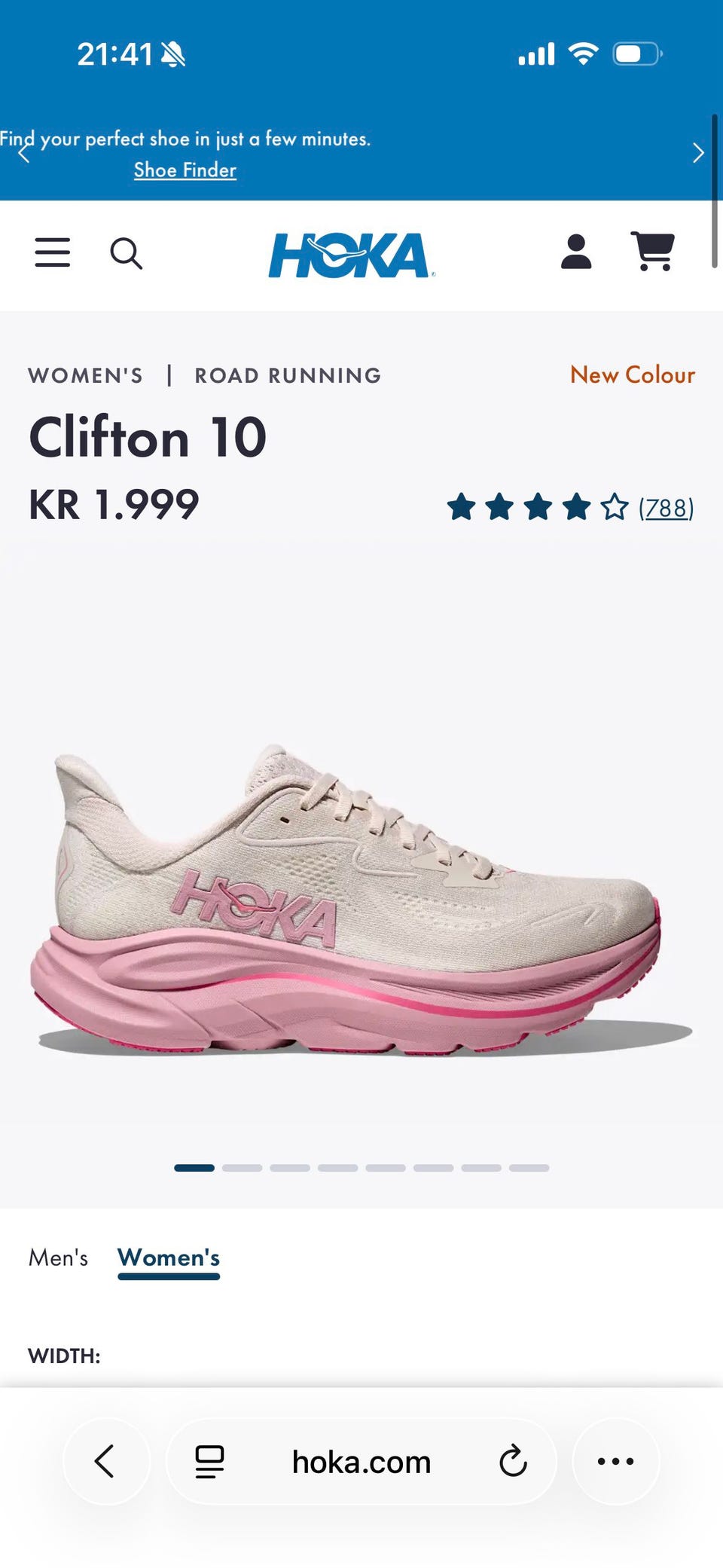Show next promo banner message
Viewport: 723px width, 1568px height.
click(x=698, y=153)
